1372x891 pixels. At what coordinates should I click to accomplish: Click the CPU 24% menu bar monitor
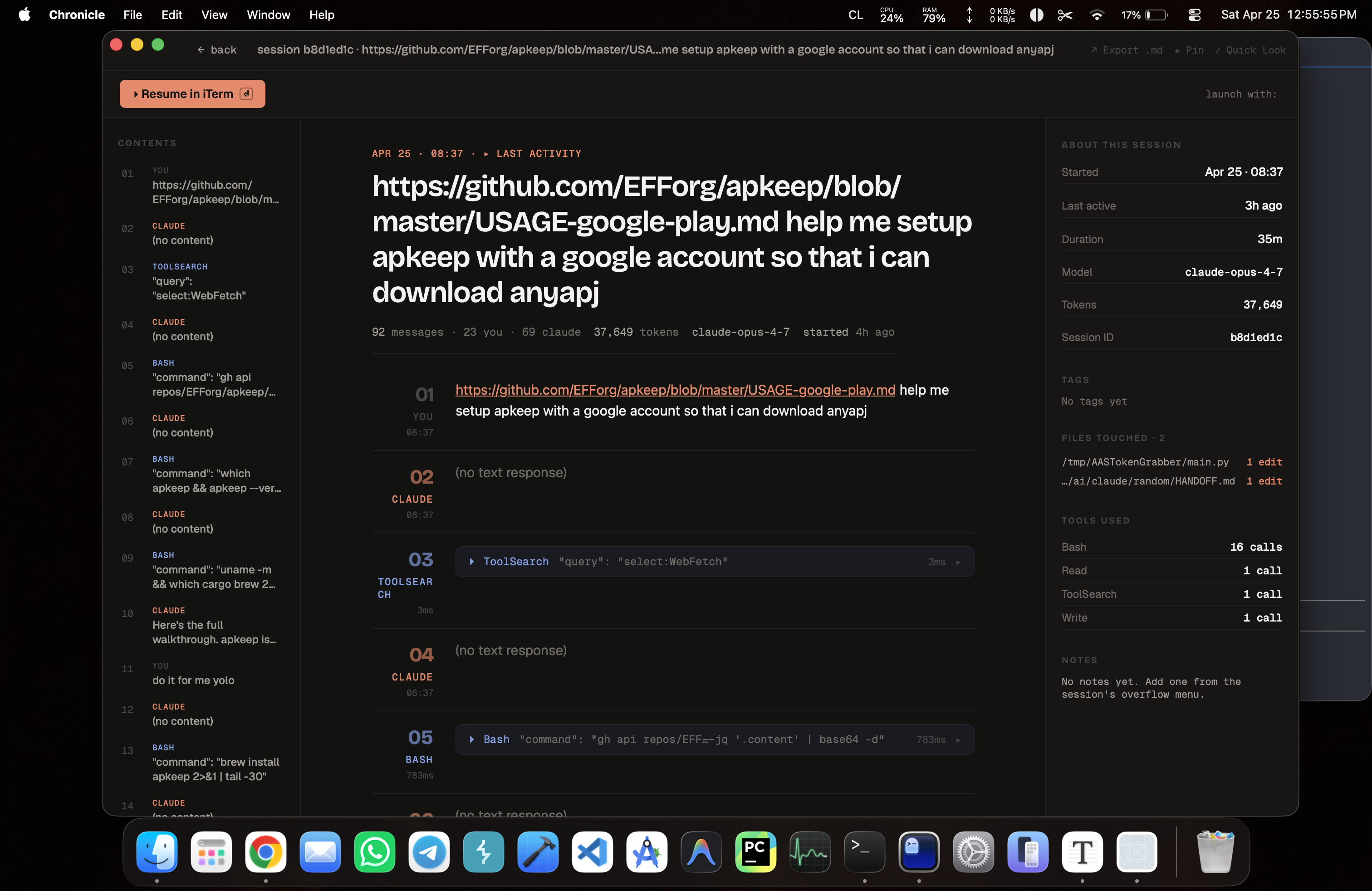pyautogui.click(x=891, y=15)
